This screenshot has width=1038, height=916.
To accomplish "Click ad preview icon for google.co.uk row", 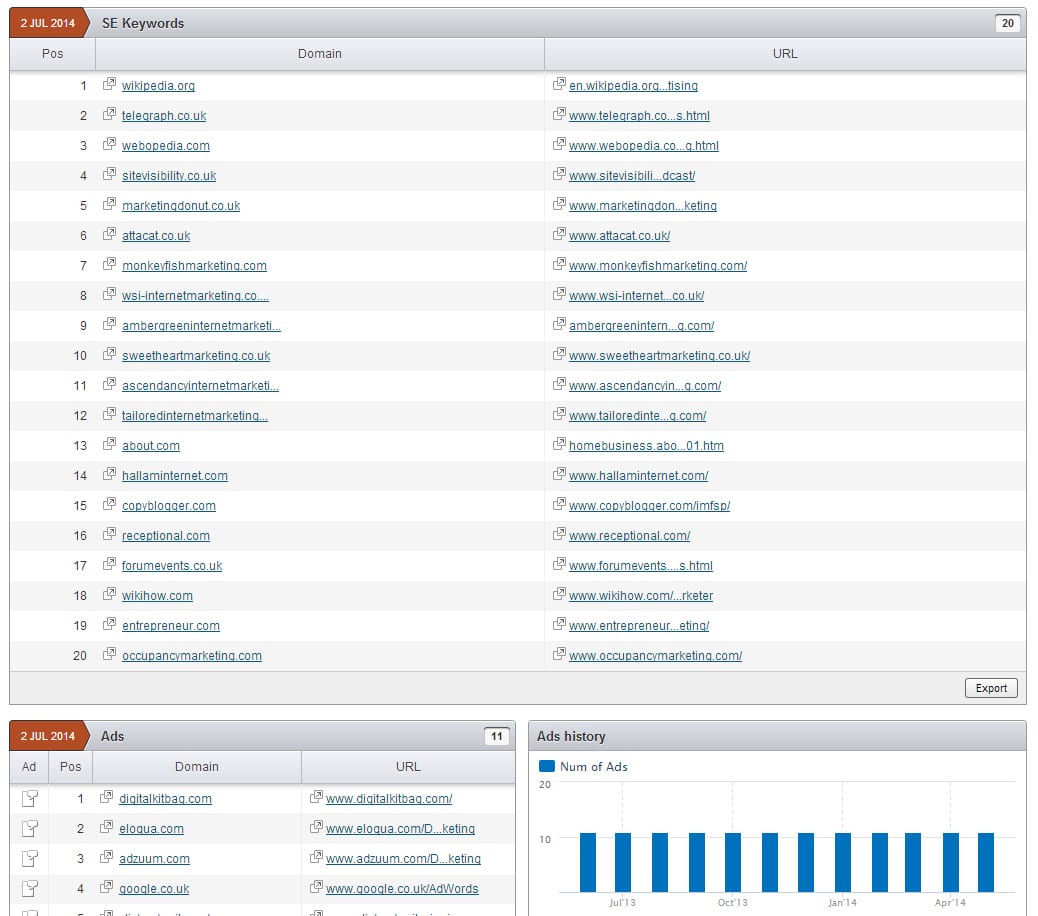I will tap(30, 888).
